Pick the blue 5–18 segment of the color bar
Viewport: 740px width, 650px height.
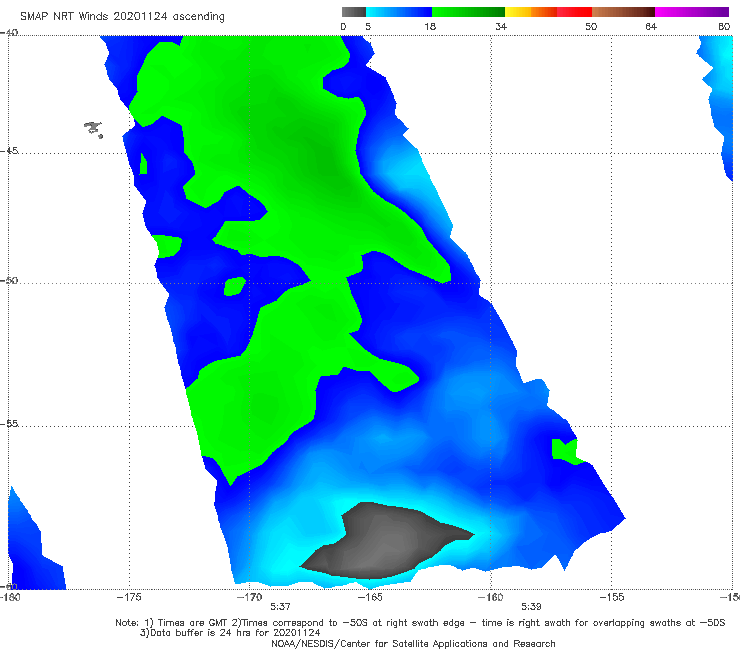click(399, 12)
